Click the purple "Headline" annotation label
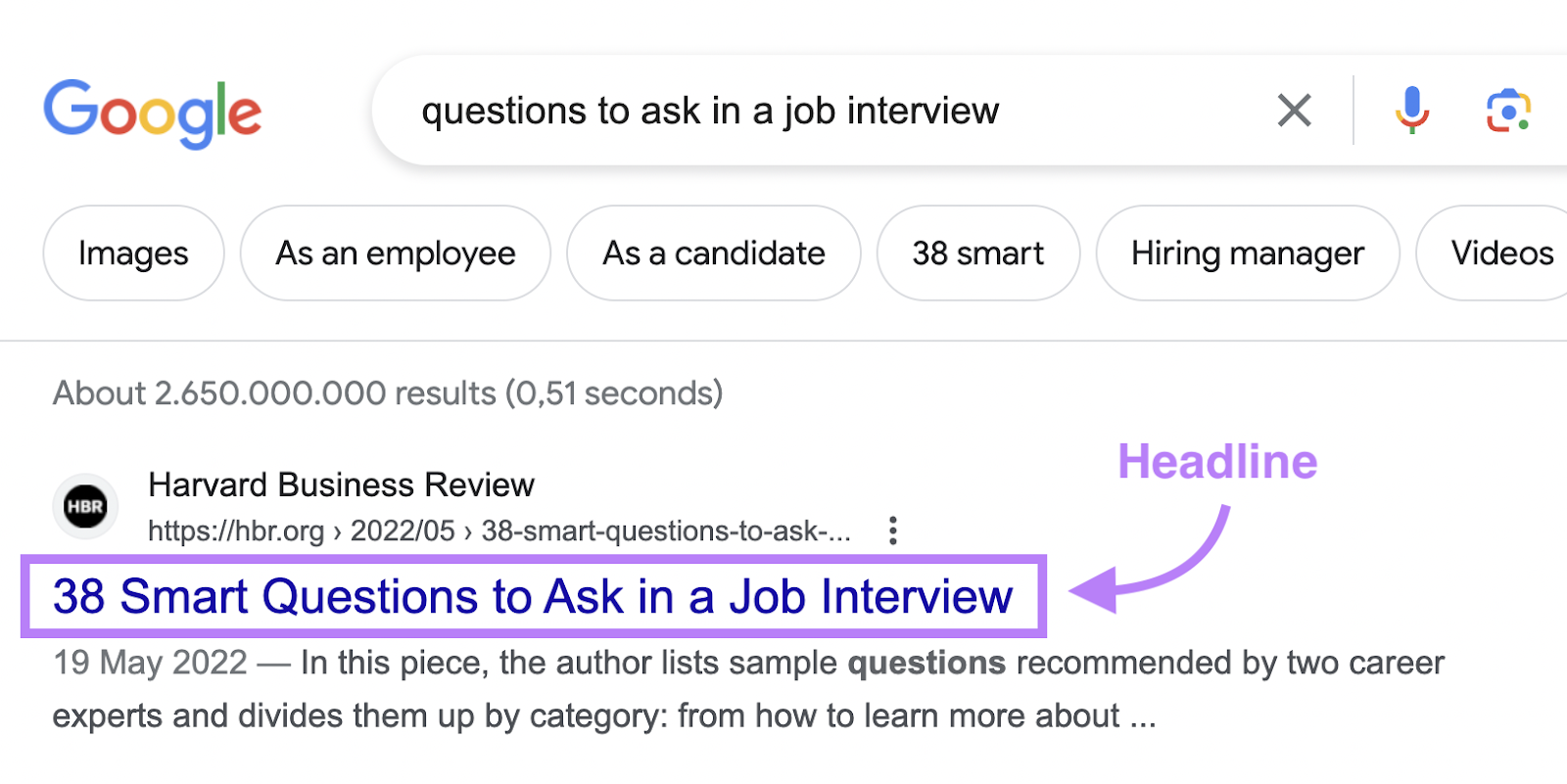 click(x=1217, y=462)
